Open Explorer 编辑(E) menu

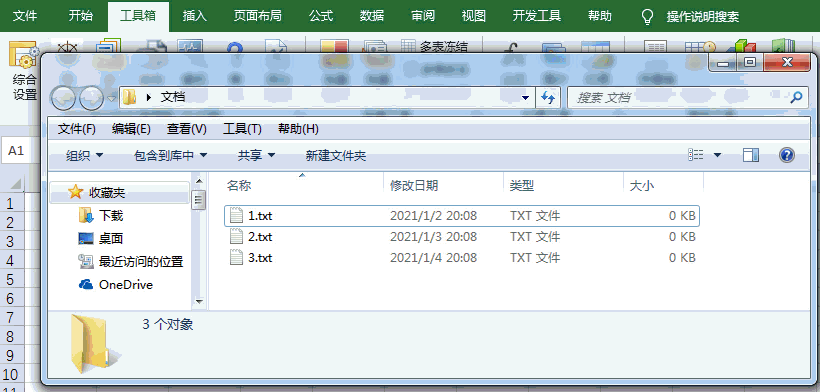pos(131,129)
